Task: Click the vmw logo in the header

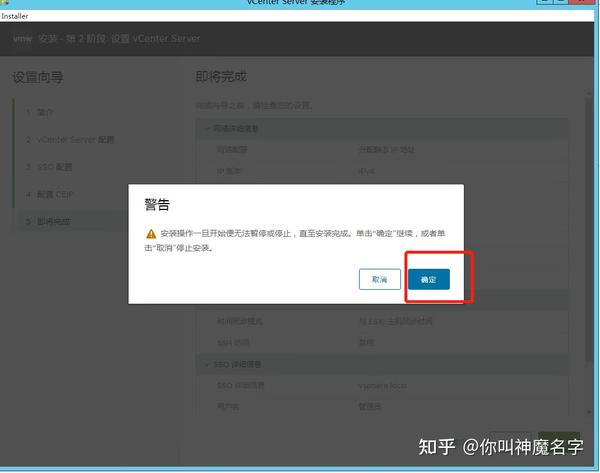Action: 23,39
